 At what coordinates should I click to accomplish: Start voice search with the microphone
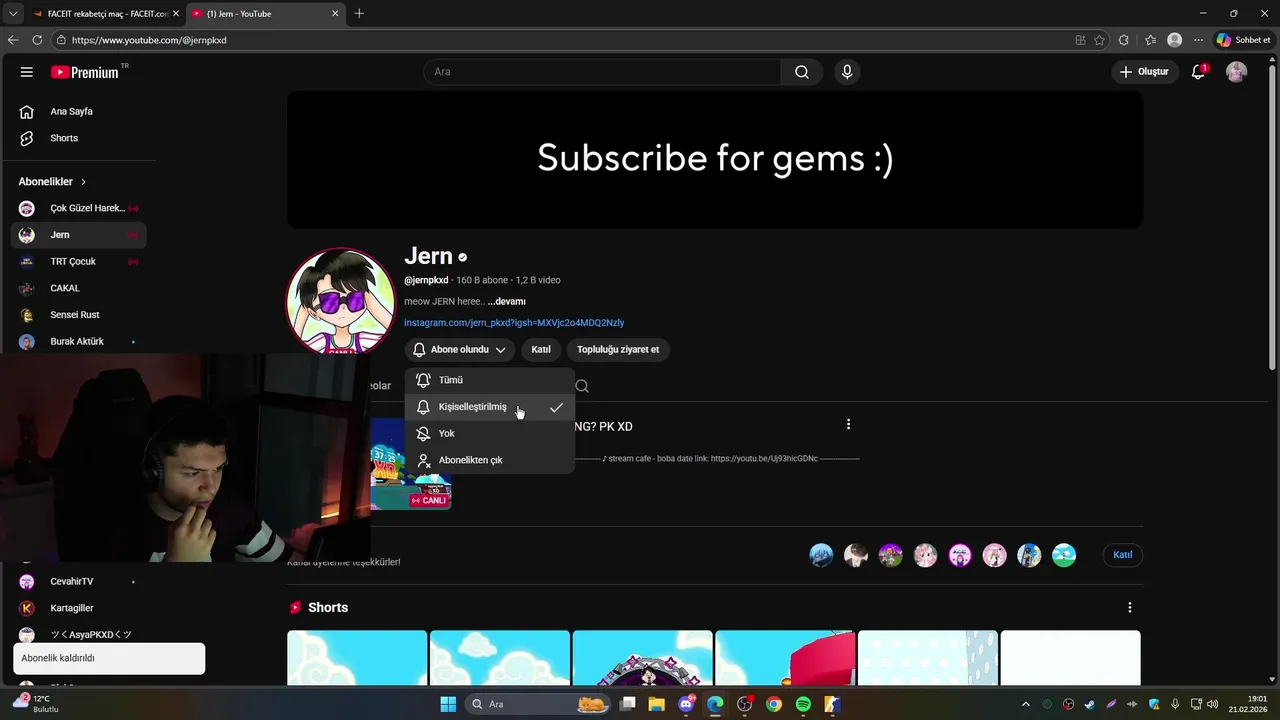click(x=847, y=72)
